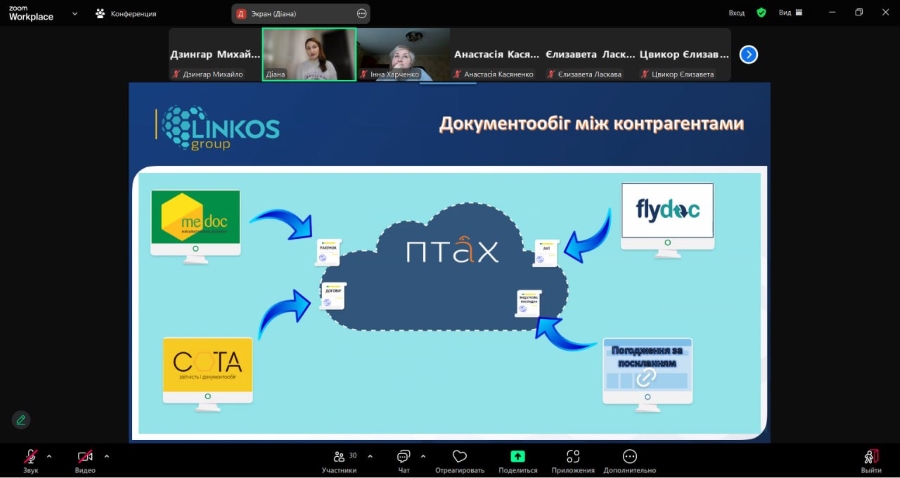
Task: Click muted mic icon for Інна Харченко
Action: pyautogui.click(x=363, y=74)
